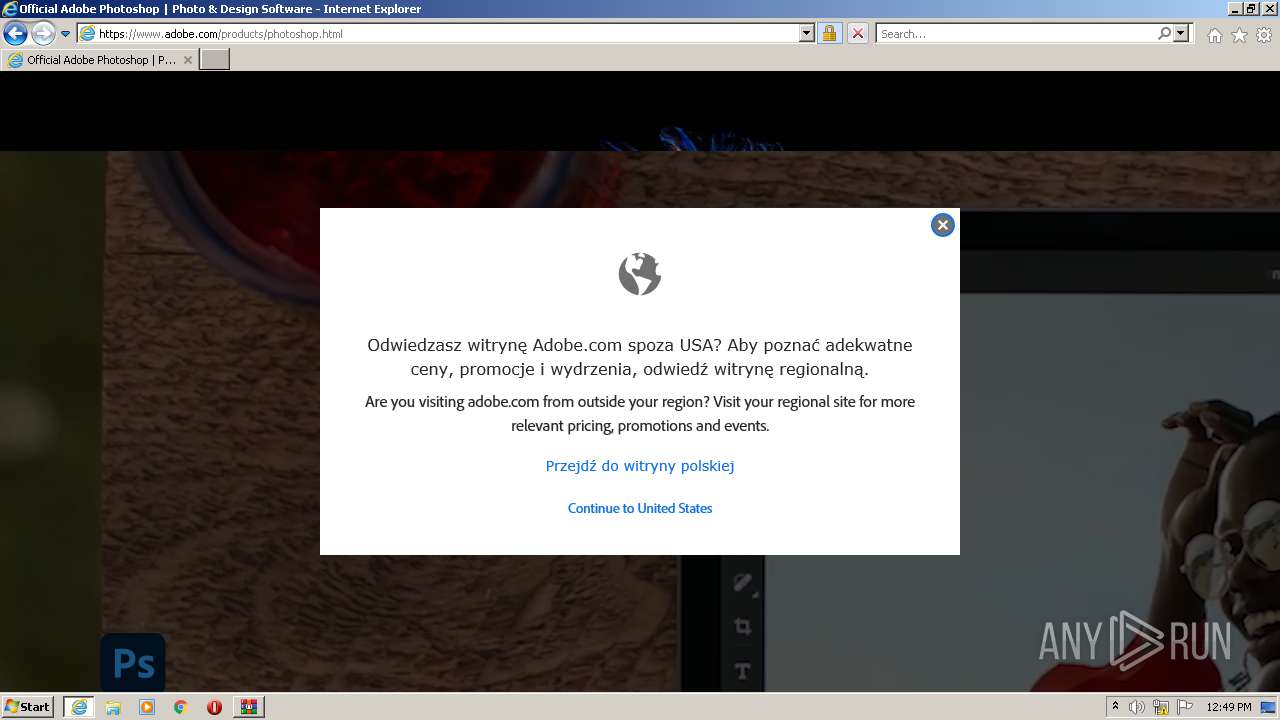1280x720 pixels.
Task: Open media player taskbar icon
Action: (147, 707)
